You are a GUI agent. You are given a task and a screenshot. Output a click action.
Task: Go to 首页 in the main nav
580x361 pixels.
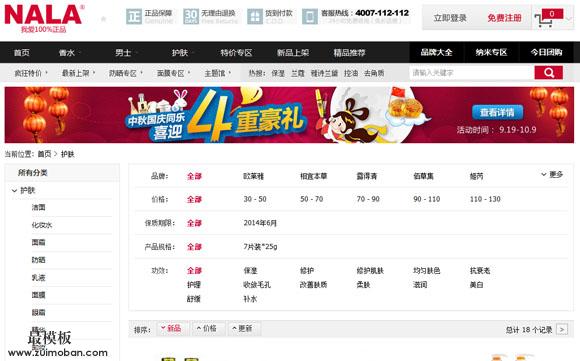click(x=21, y=53)
